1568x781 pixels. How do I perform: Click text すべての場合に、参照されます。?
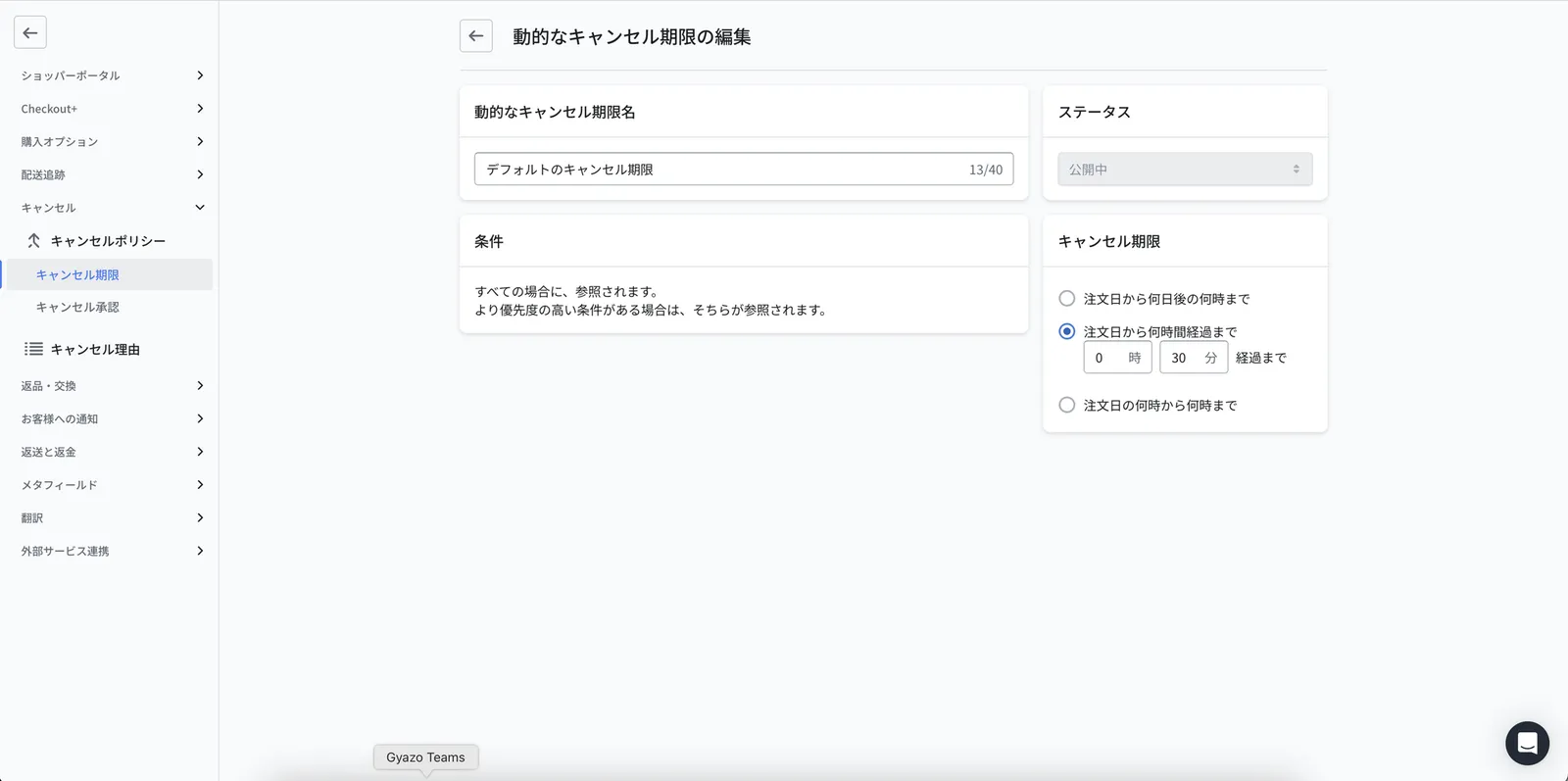coord(568,291)
